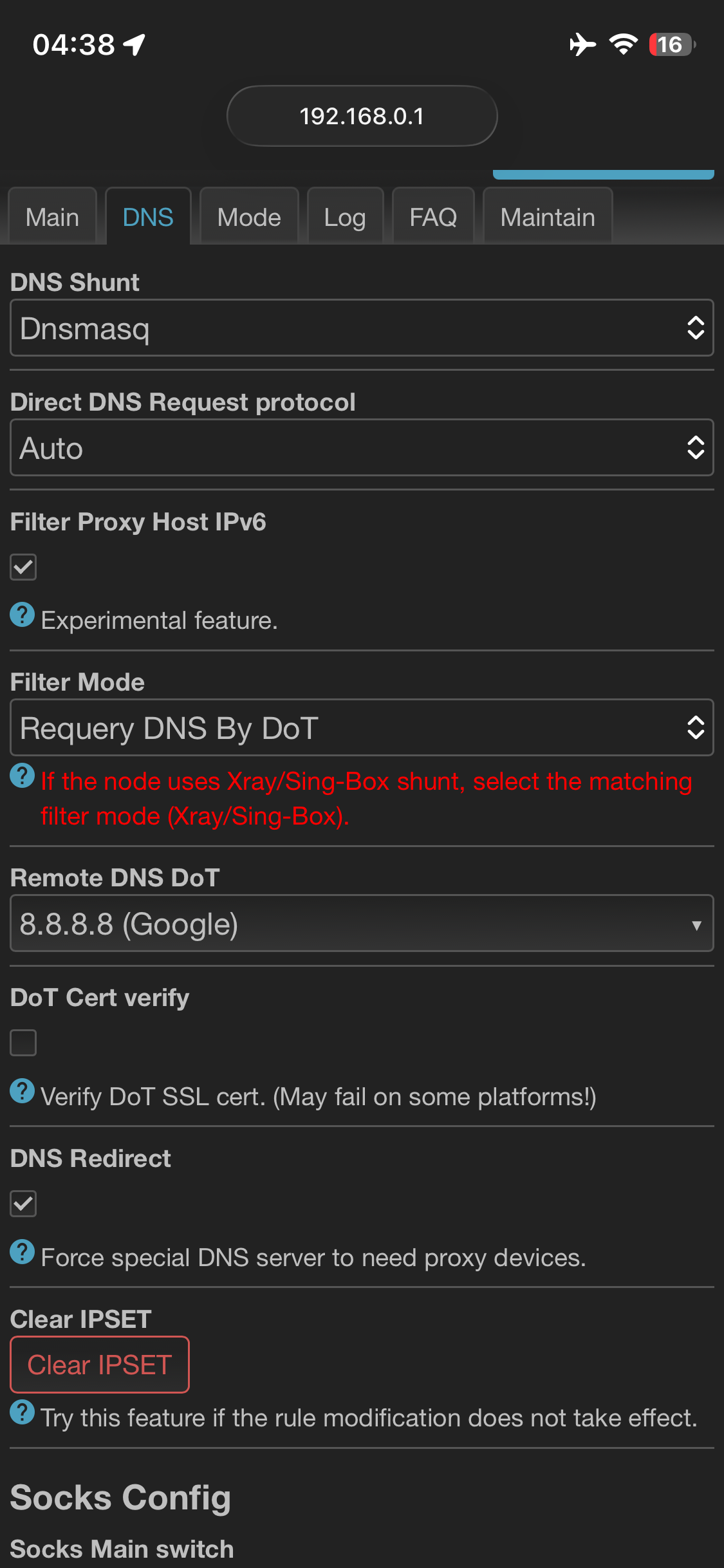The image size is (724, 1568).
Task: Open the FAQ tab
Action: [433, 218]
